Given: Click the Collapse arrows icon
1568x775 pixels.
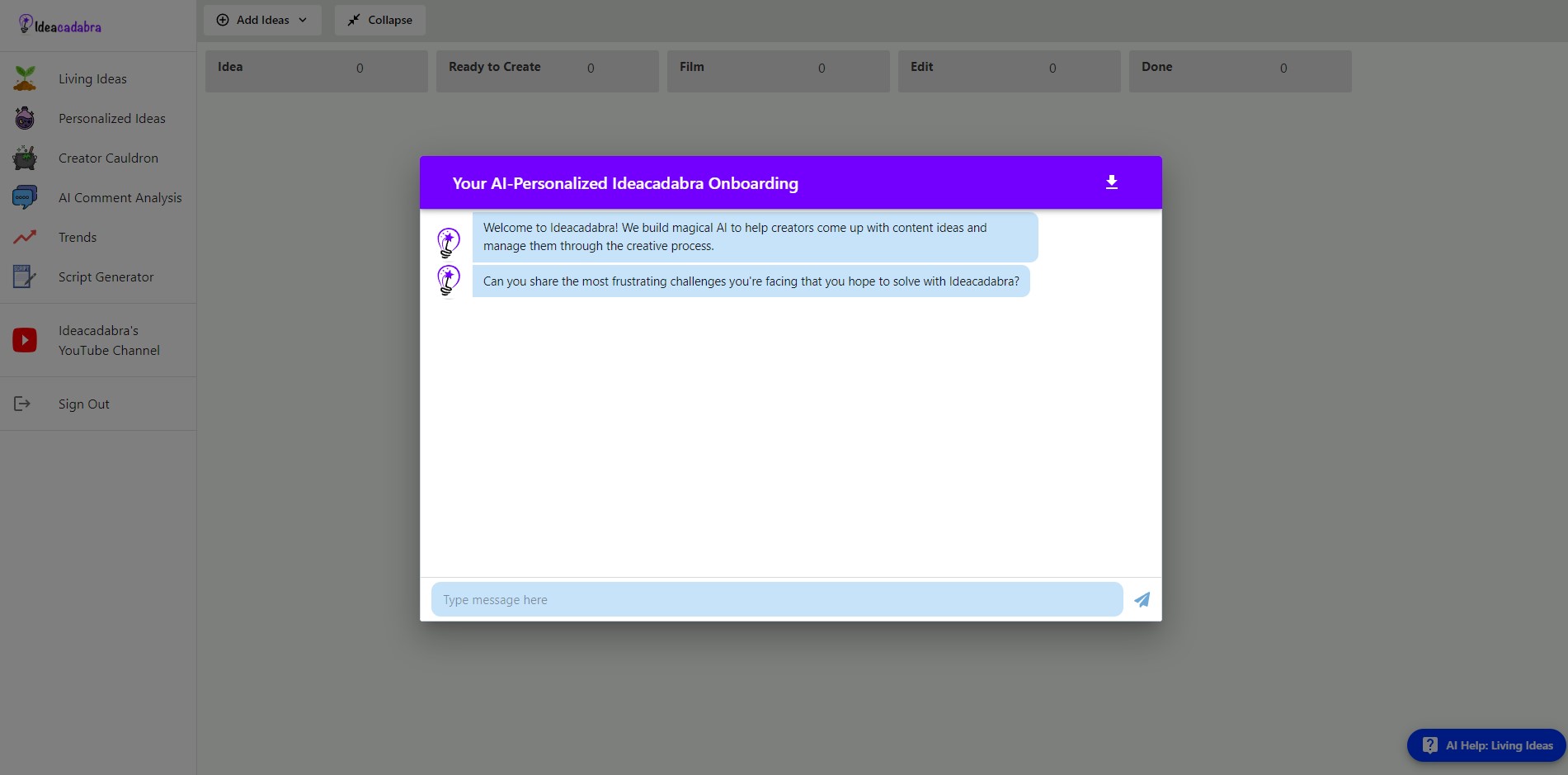Looking at the screenshot, I should pyautogui.click(x=354, y=20).
